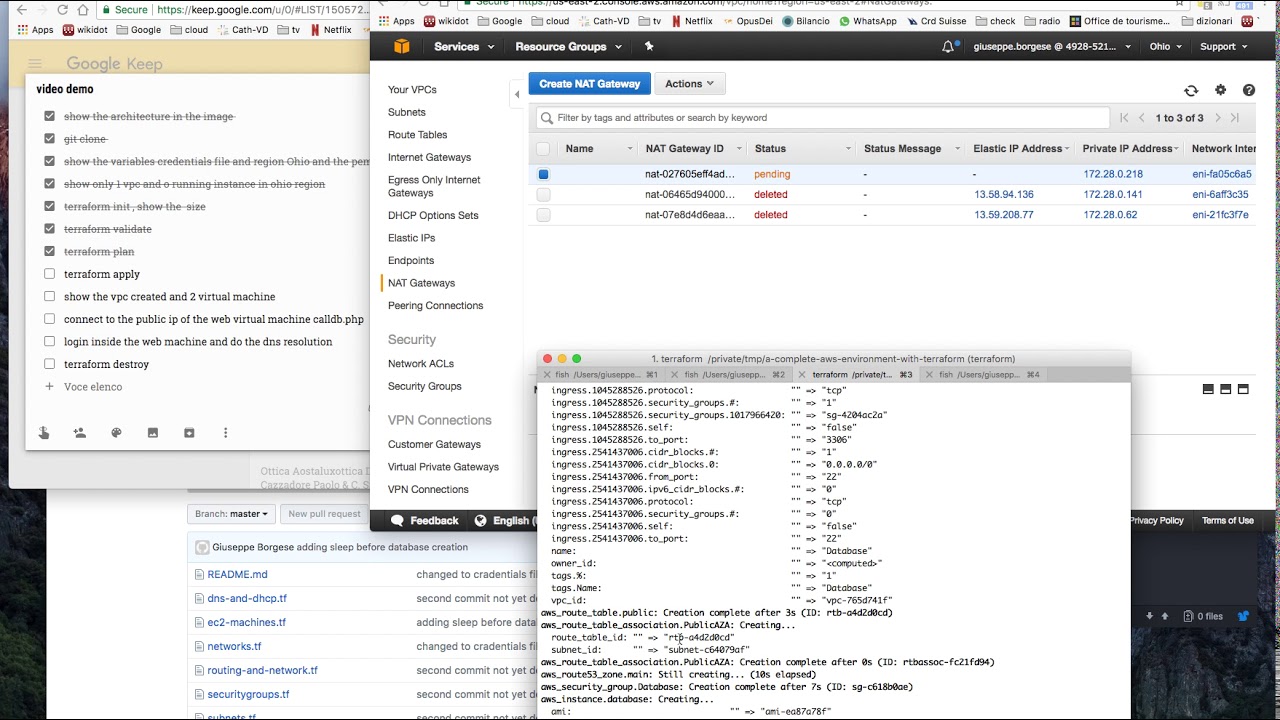Click the AWS orange cube logo
Viewport: 1280px width, 720px height.
coord(401,46)
